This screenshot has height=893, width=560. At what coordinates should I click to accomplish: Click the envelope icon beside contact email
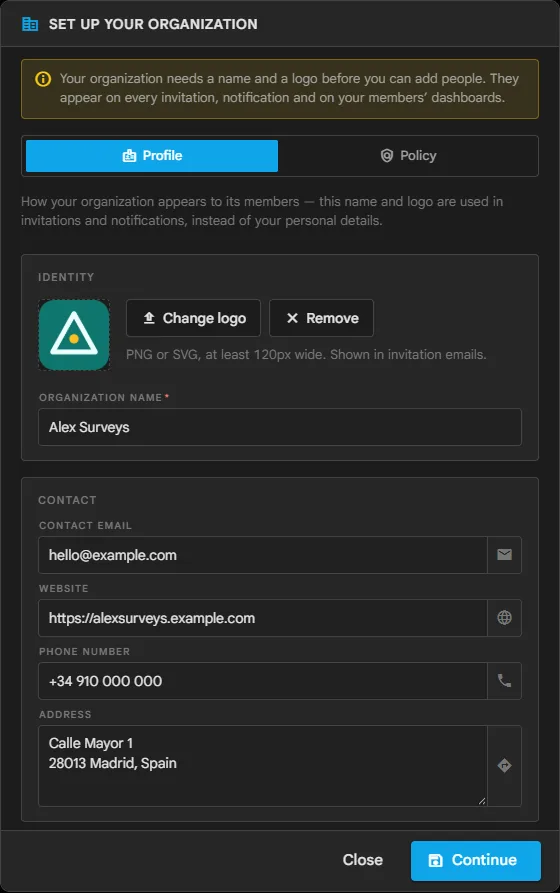504,555
